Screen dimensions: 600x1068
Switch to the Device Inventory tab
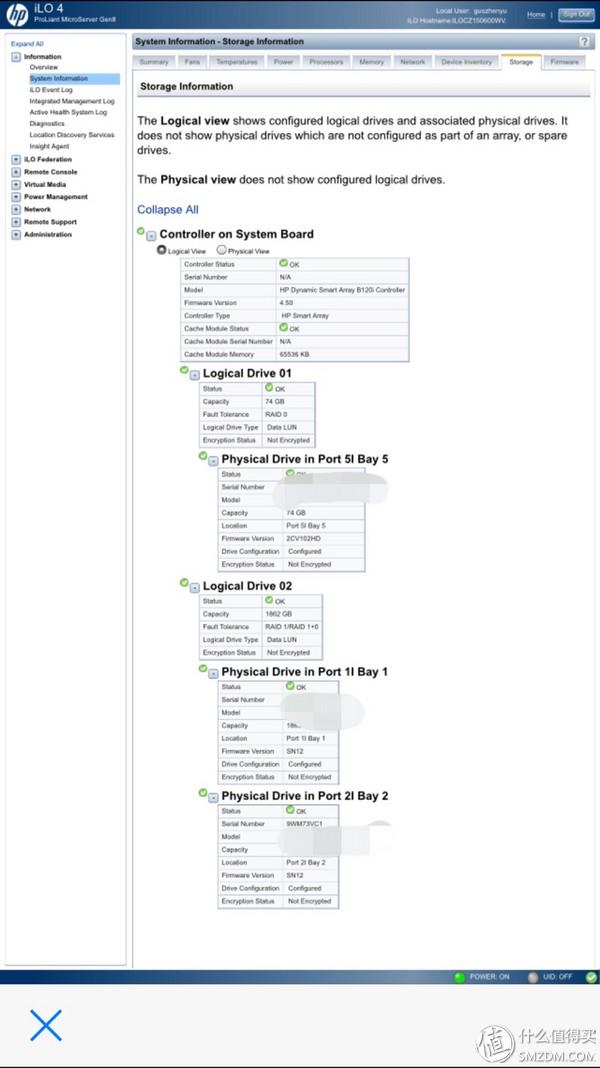point(467,62)
